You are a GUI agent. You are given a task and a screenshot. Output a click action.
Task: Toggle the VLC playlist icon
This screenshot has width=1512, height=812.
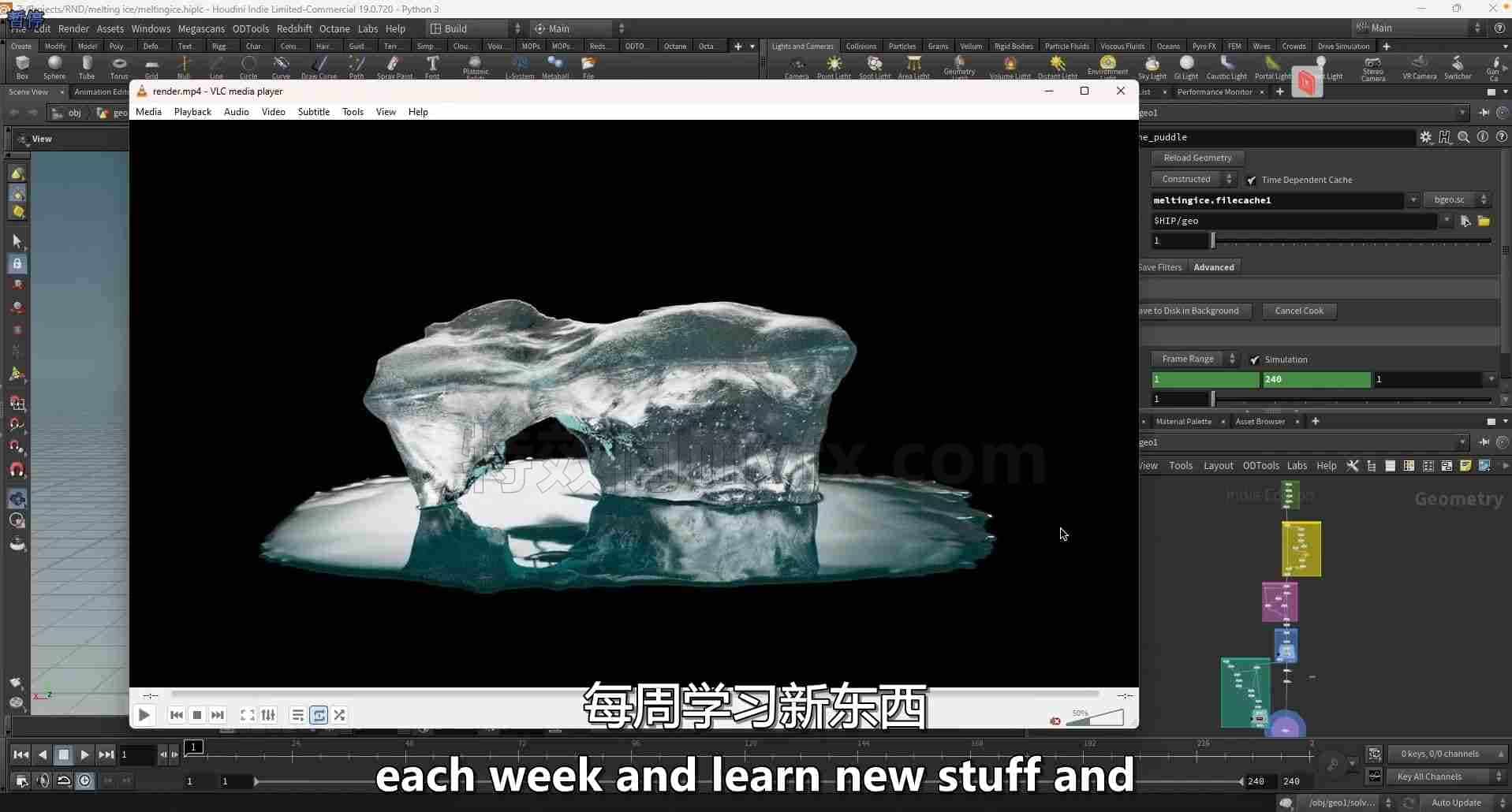click(x=297, y=715)
